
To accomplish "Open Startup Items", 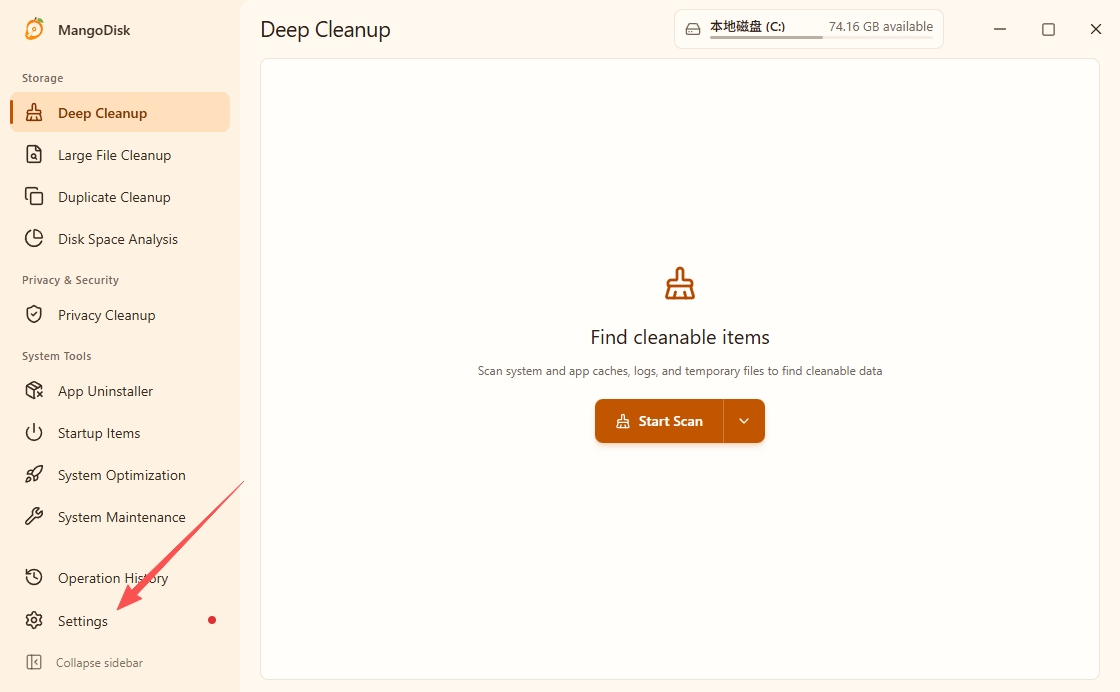I will point(120,433).
